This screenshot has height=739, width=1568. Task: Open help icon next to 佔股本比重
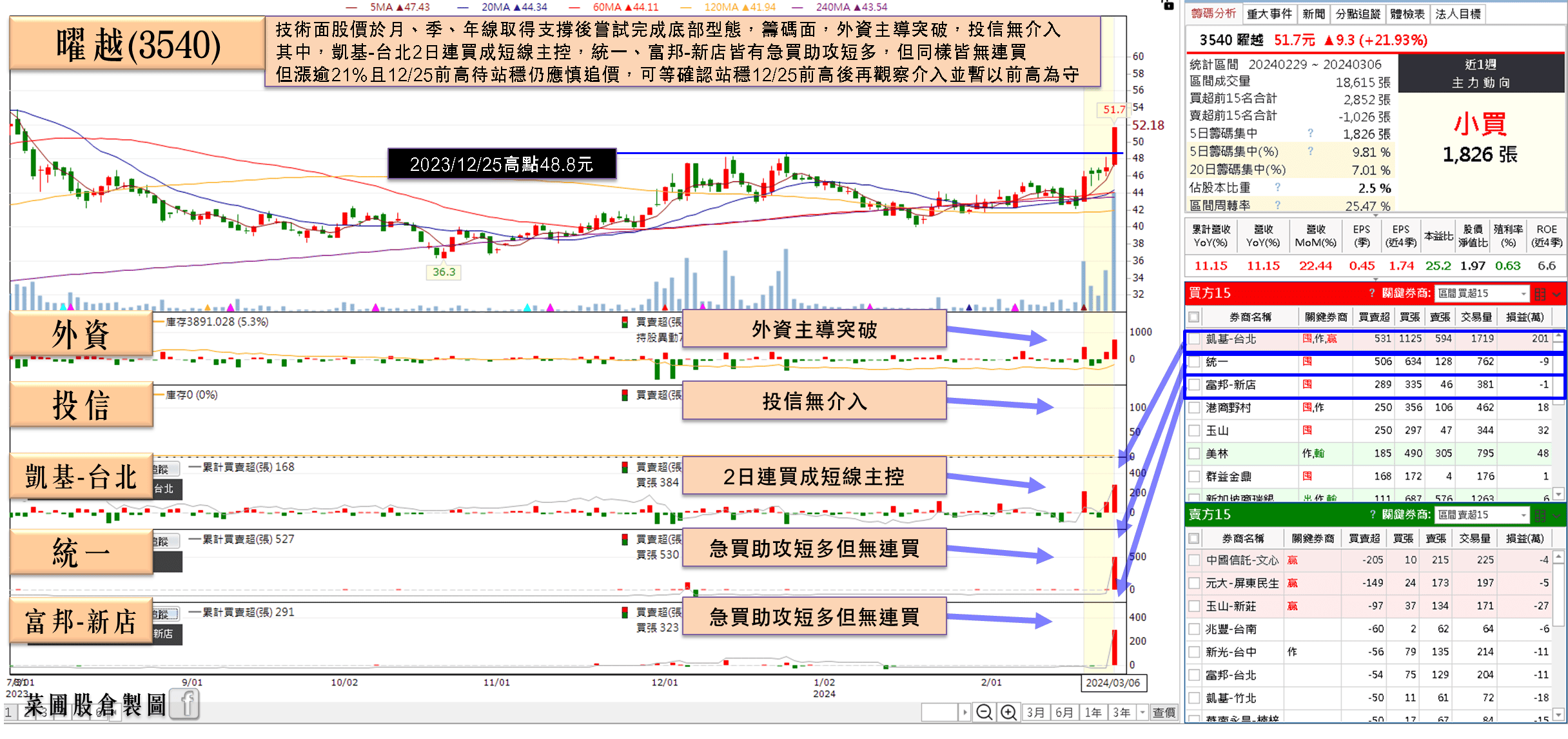click(x=1277, y=187)
